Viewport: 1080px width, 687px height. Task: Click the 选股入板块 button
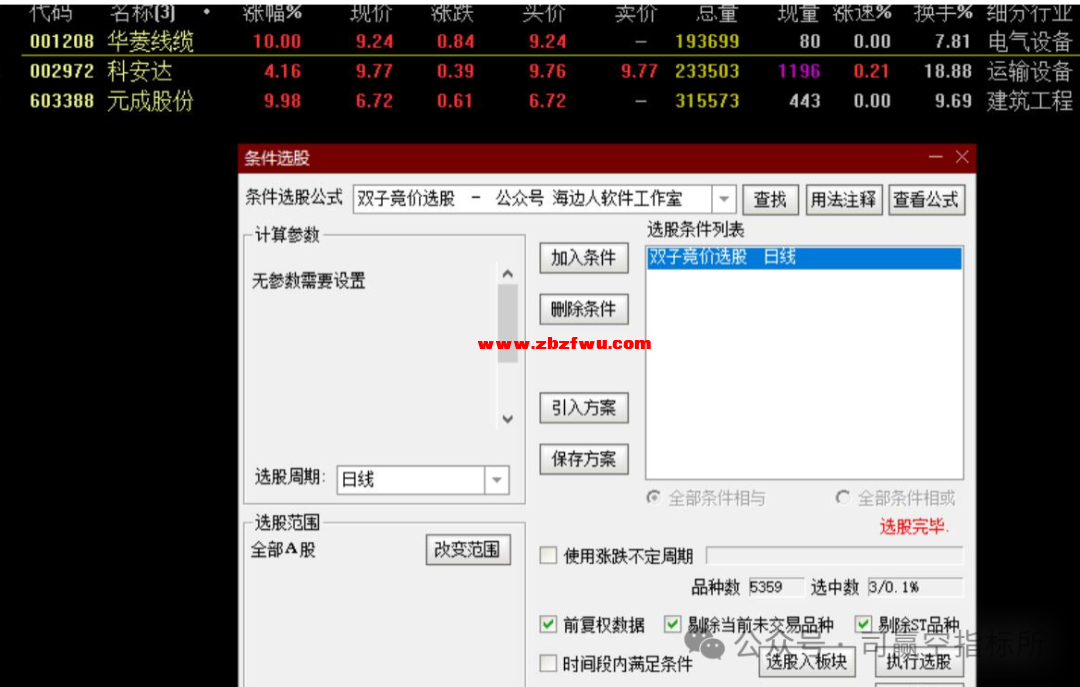(807, 662)
